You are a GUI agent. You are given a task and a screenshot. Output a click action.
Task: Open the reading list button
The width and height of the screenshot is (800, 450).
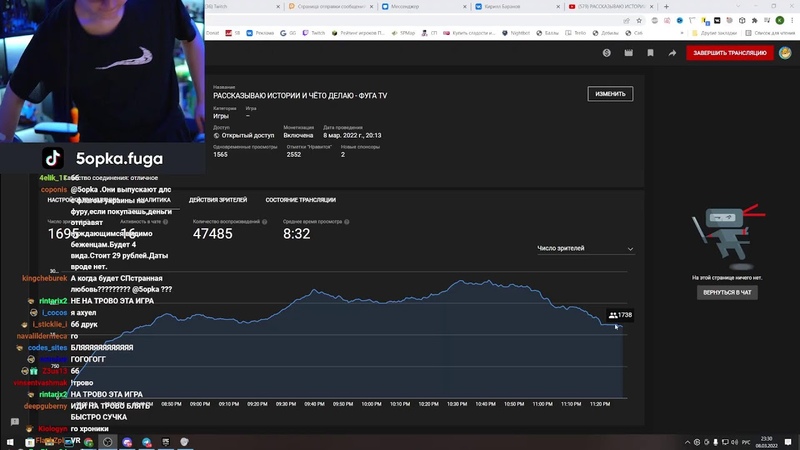(x=769, y=33)
